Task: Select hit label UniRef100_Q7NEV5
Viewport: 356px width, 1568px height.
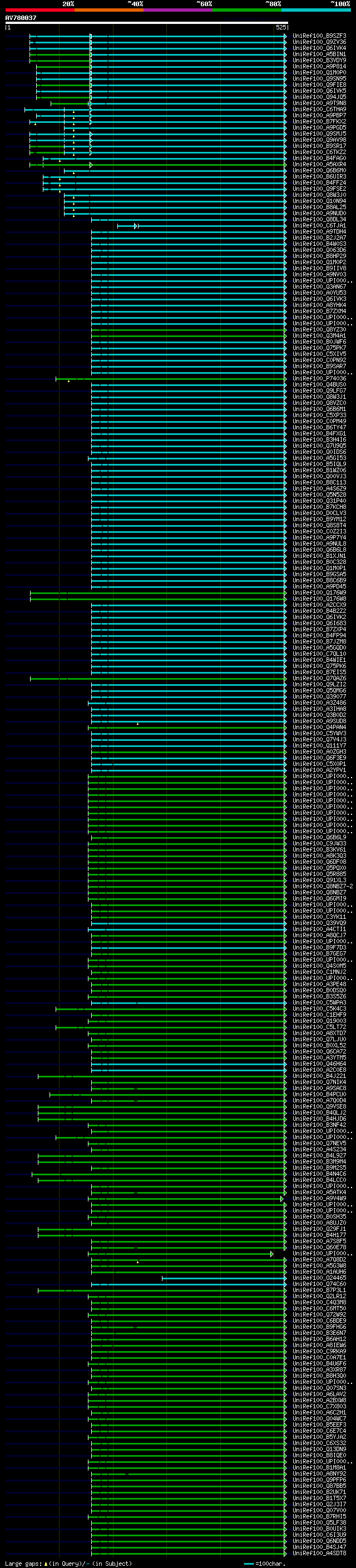Action: [x=319, y=1143]
